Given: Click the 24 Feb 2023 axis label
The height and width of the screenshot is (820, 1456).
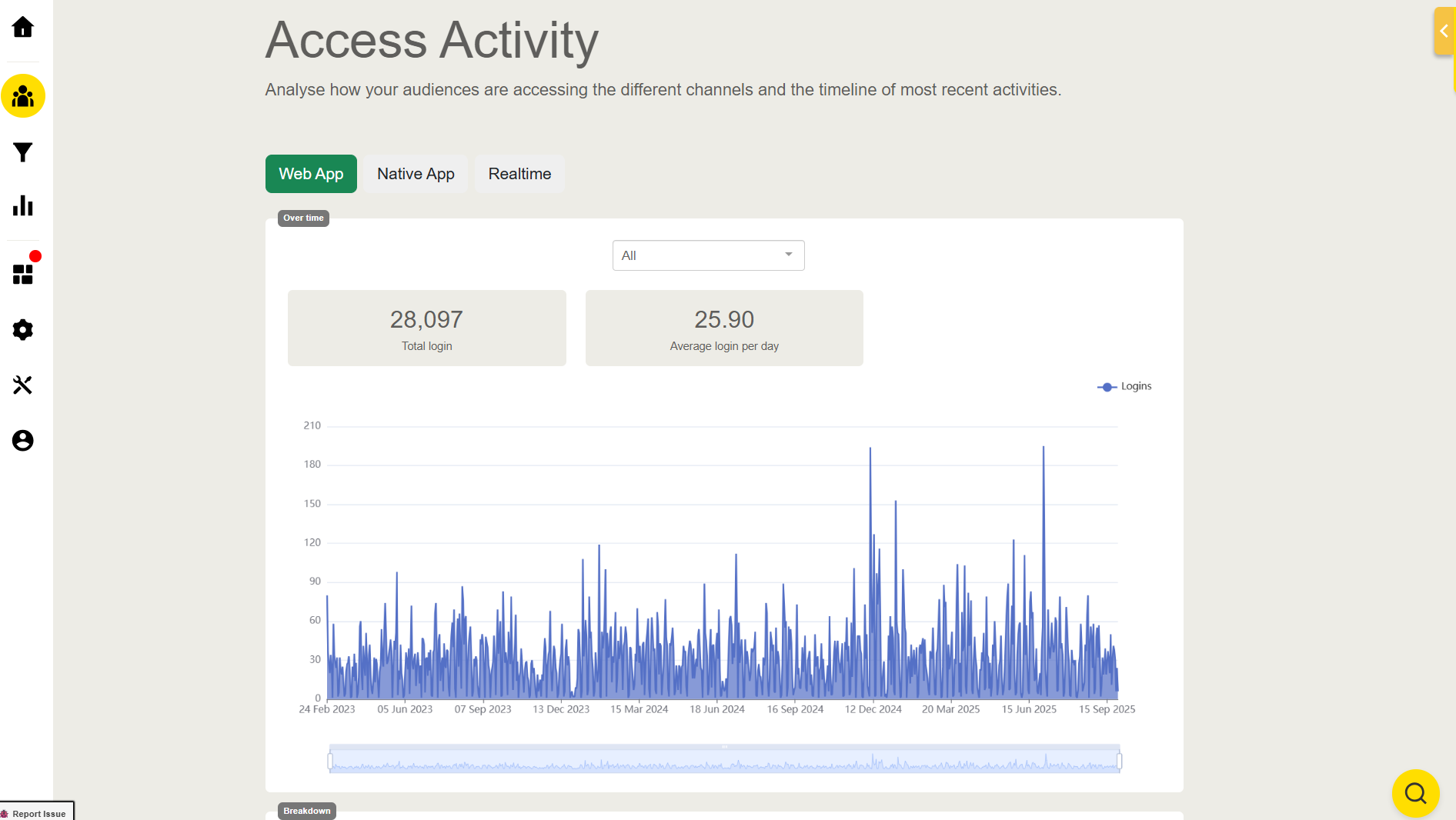Looking at the screenshot, I should (x=327, y=709).
